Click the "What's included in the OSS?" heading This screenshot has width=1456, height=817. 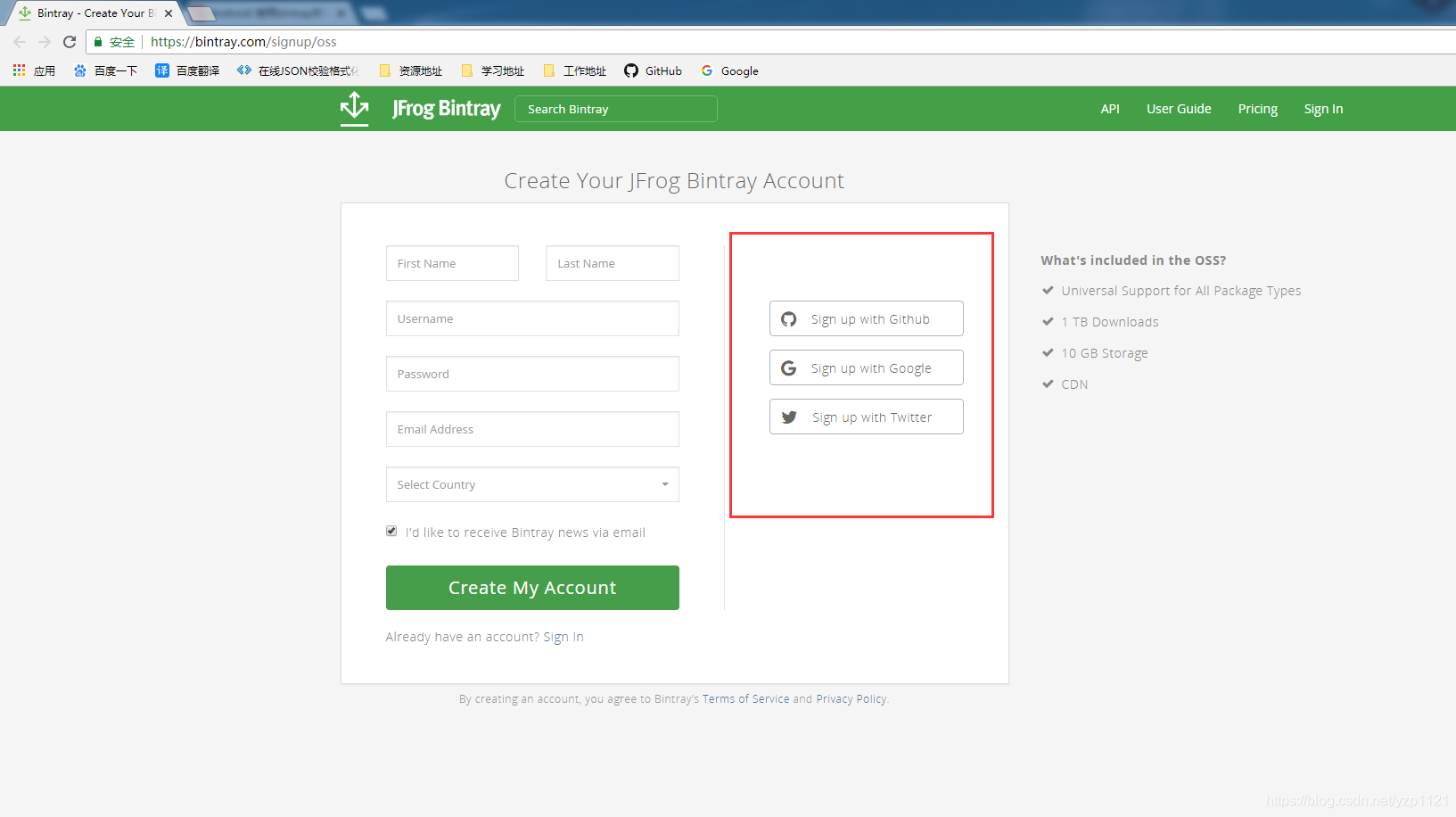pos(1133,260)
